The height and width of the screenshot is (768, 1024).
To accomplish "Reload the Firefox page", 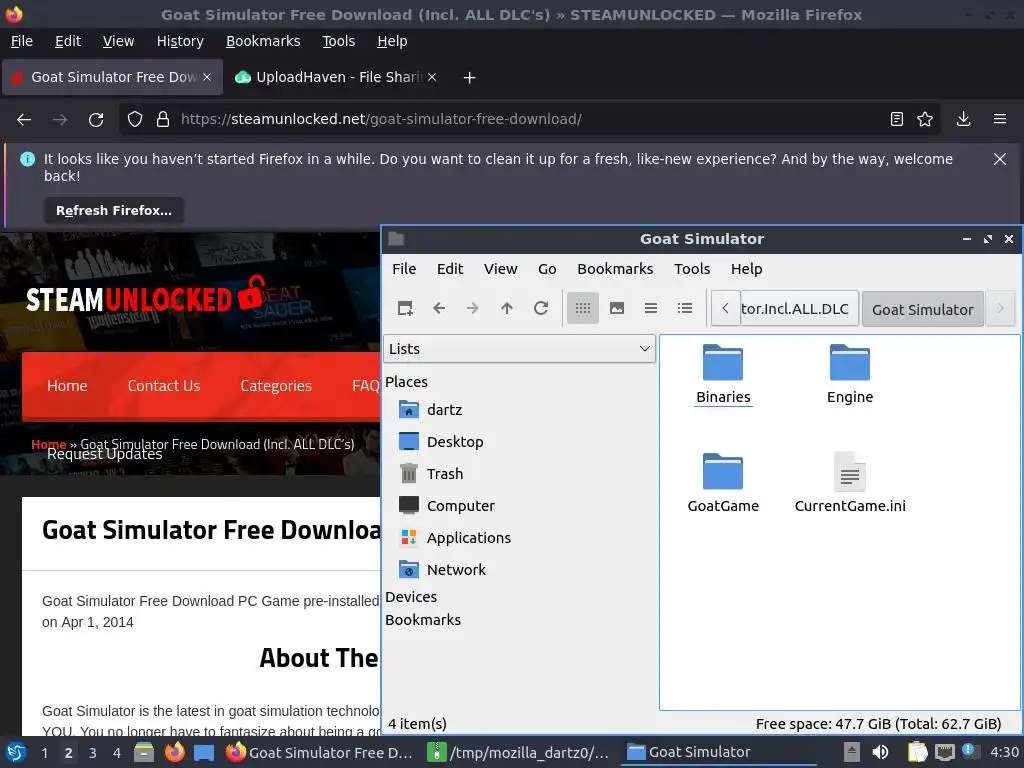I will click(96, 120).
